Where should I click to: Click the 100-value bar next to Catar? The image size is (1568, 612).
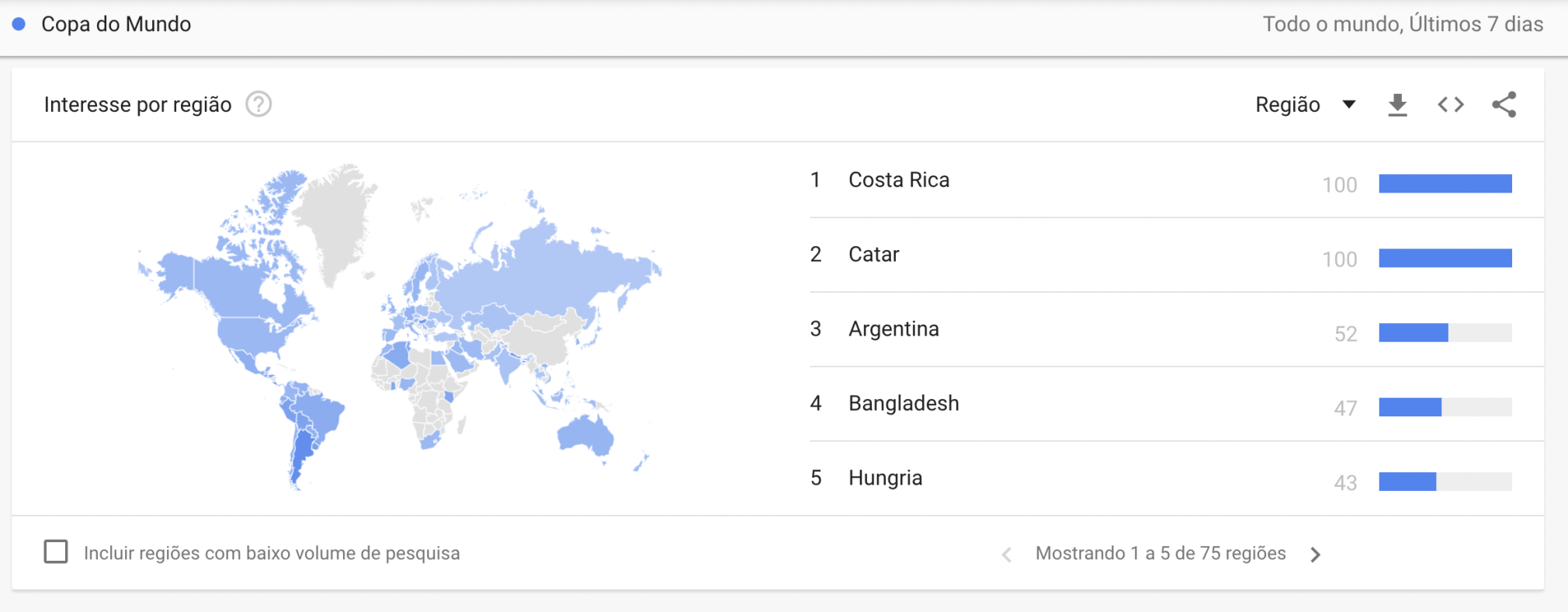(x=1445, y=257)
